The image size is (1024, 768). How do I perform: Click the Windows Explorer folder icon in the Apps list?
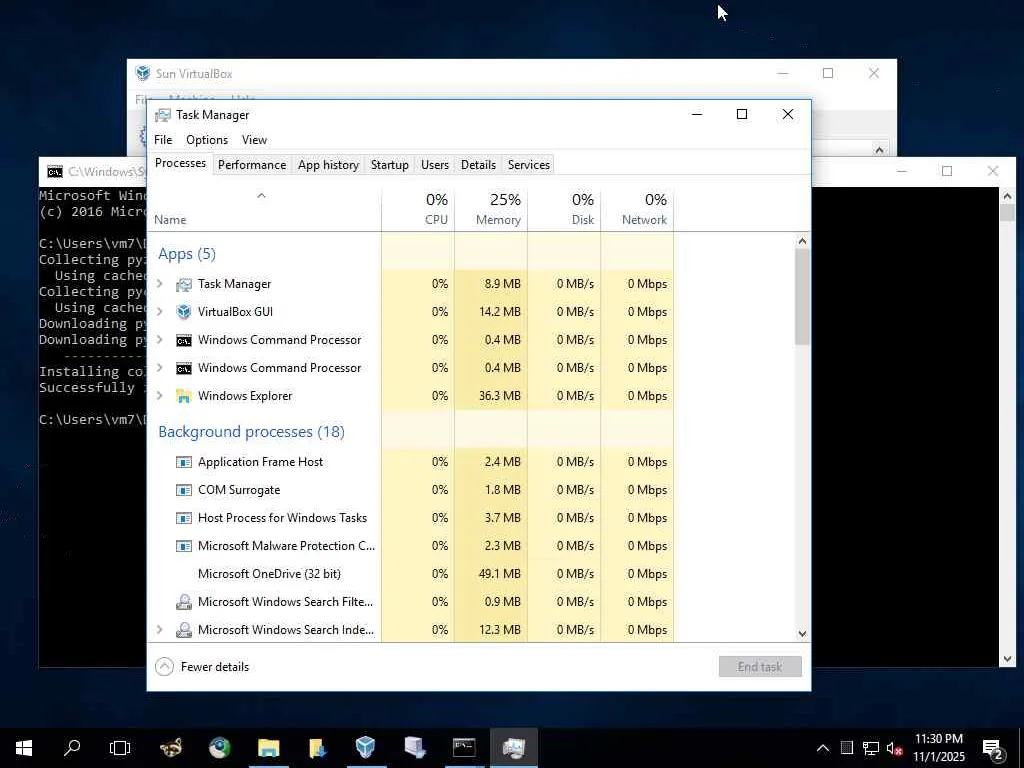pyautogui.click(x=184, y=396)
